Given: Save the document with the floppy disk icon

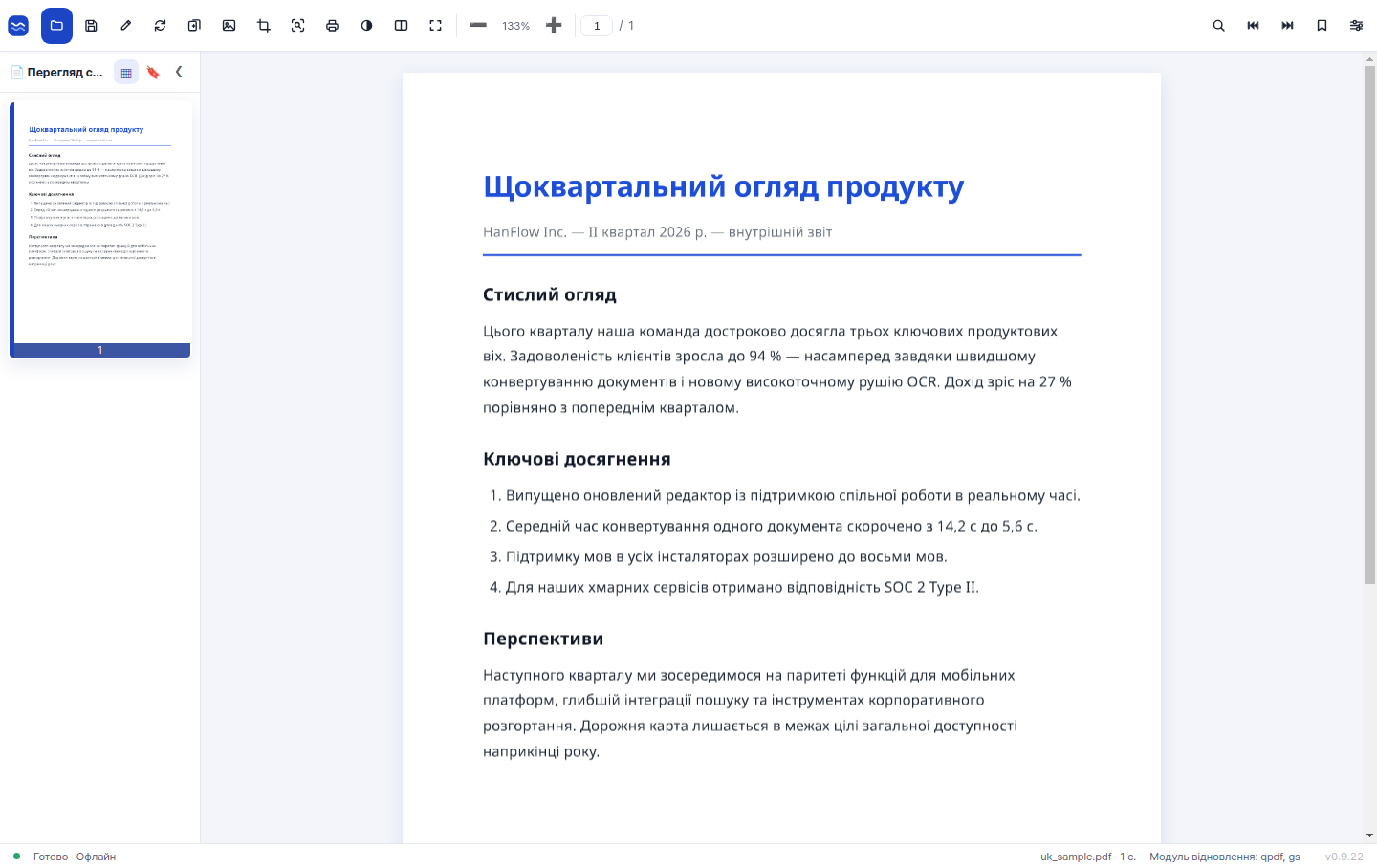Looking at the screenshot, I should point(91,26).
